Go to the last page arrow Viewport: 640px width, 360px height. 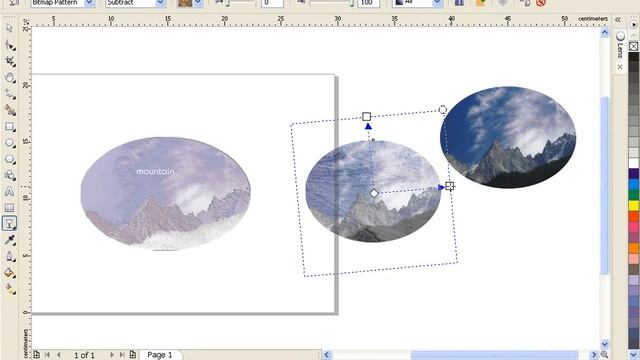122,355
